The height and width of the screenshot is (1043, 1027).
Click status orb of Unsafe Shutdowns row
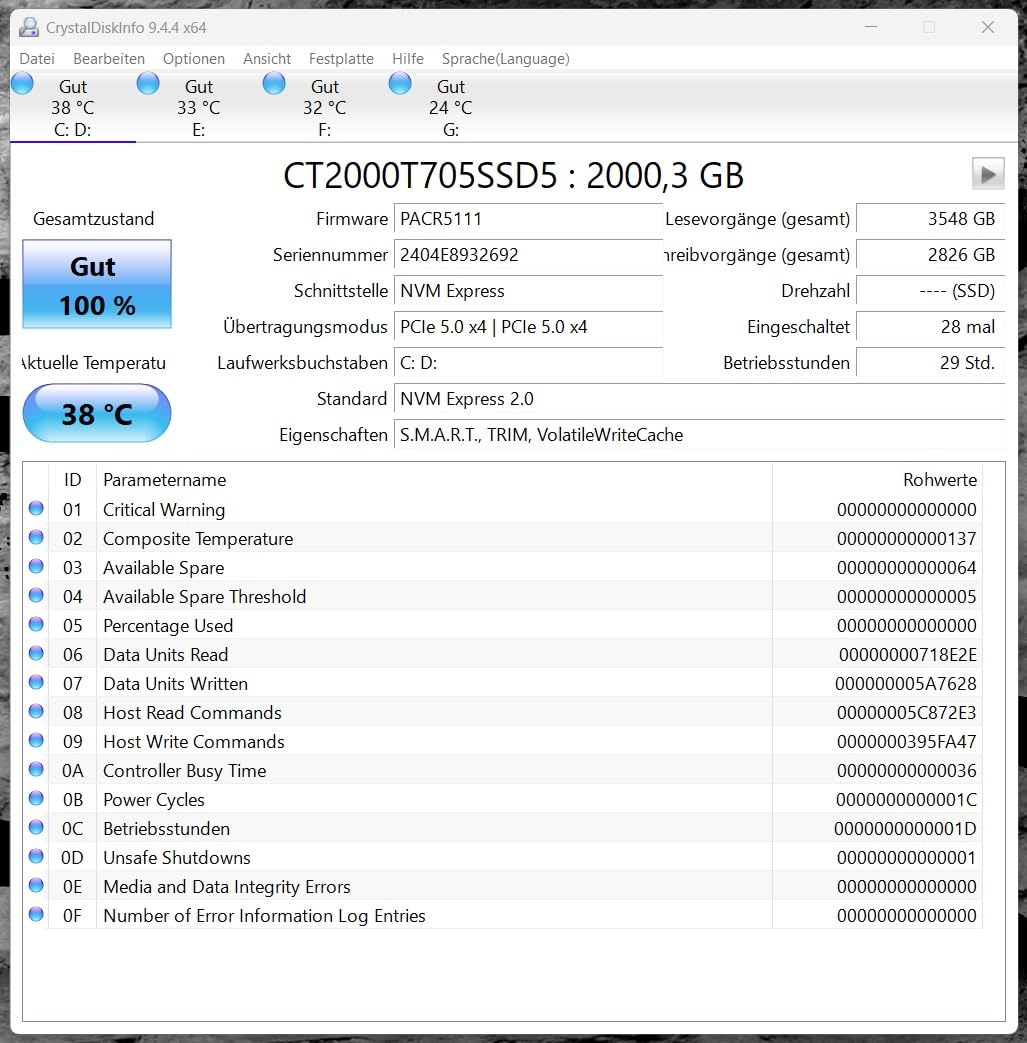(x=36, y=857)
